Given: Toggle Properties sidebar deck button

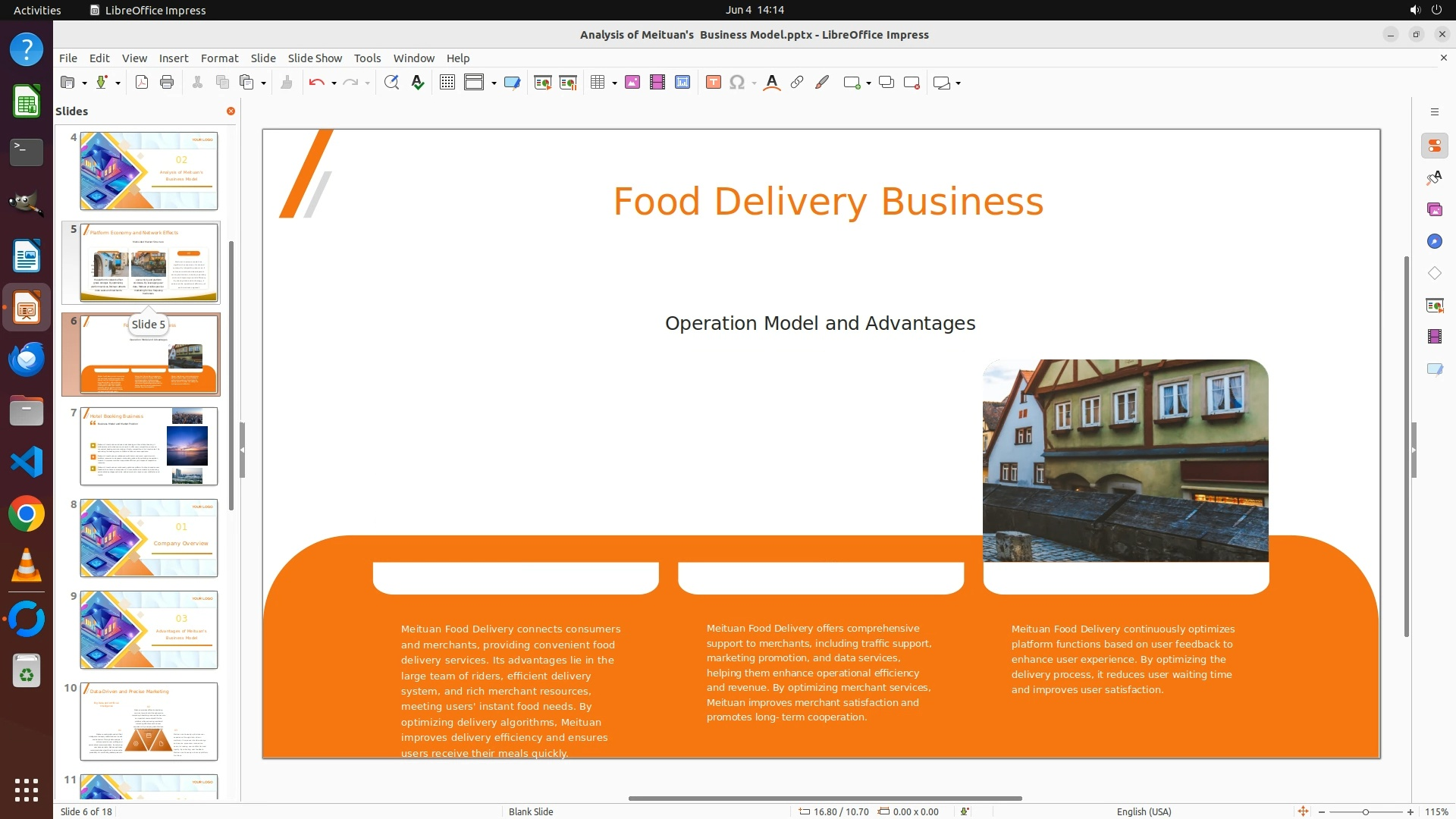Looking at the screenshot, I should click(1434, 146).
